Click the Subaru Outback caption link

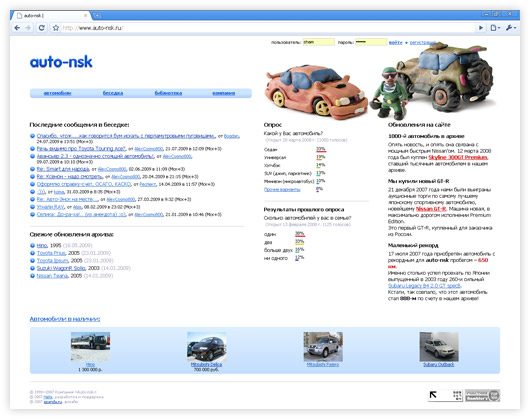[x=439, y=365]
